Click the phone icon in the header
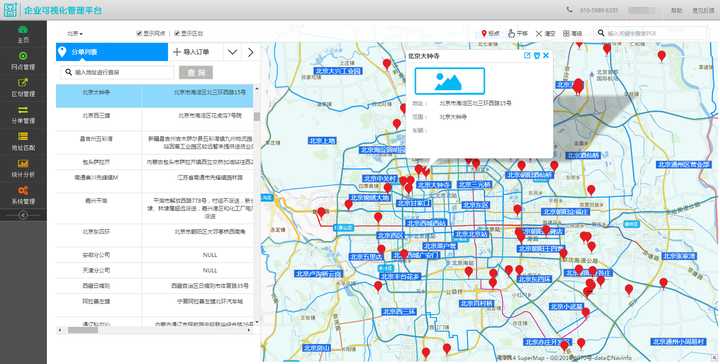The width and height of the screenshot is (720, 364). click(x=569, y=10)
